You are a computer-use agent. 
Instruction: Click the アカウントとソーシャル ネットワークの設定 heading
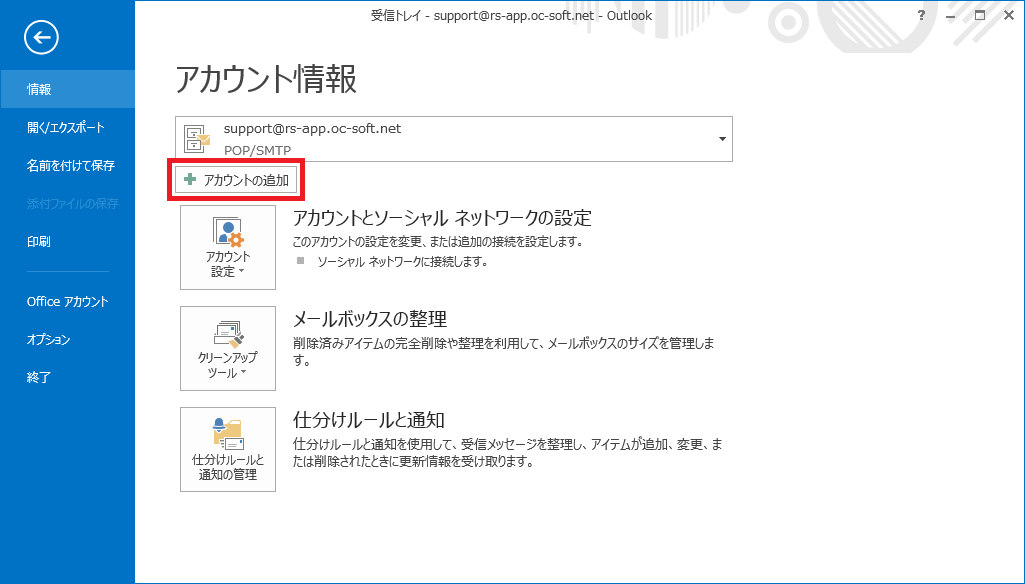click(x=442, y=217)
